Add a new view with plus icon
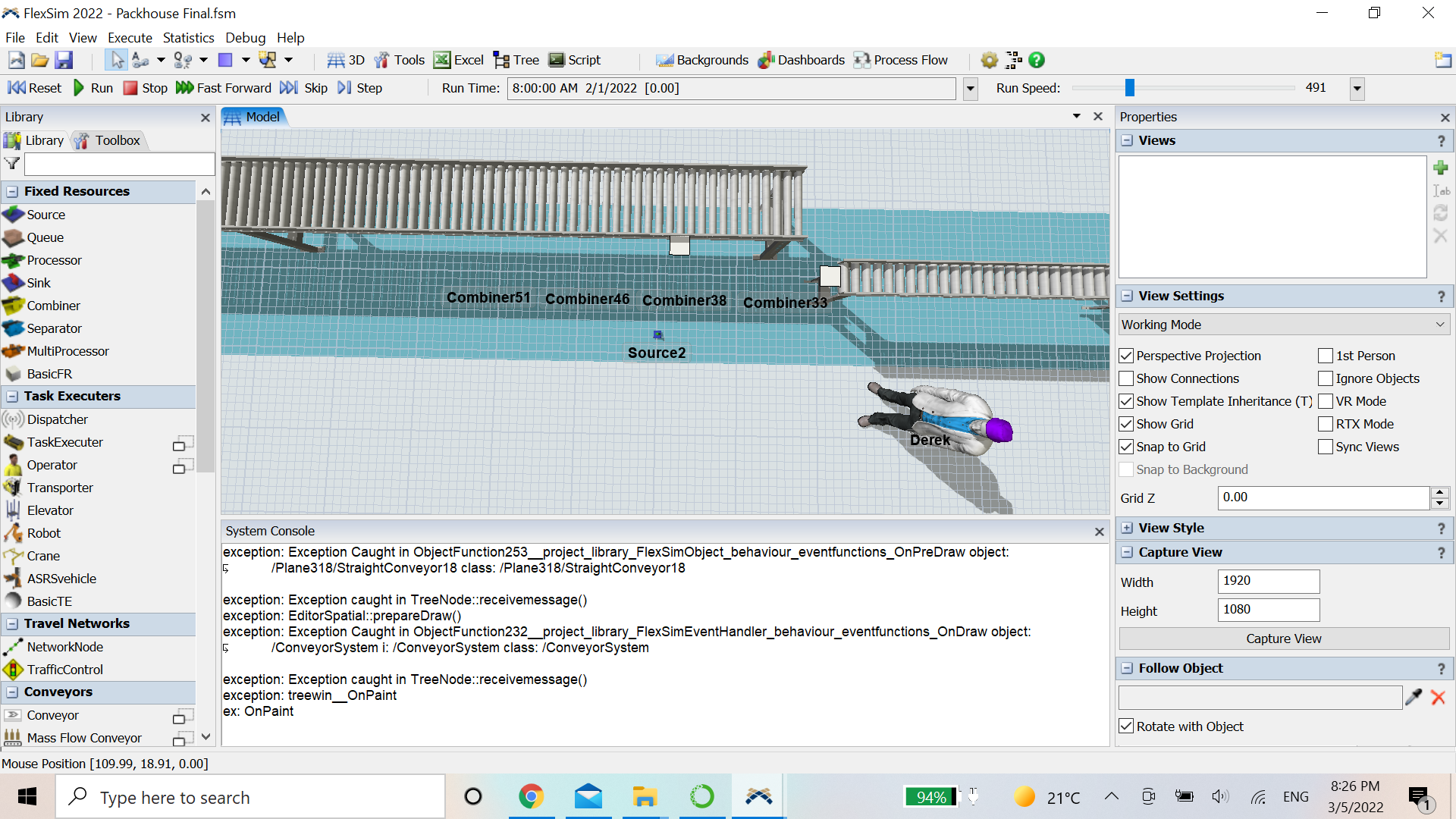Image resolution: width=1456 pixels, height=819 pixels. tap(1441, 168)
